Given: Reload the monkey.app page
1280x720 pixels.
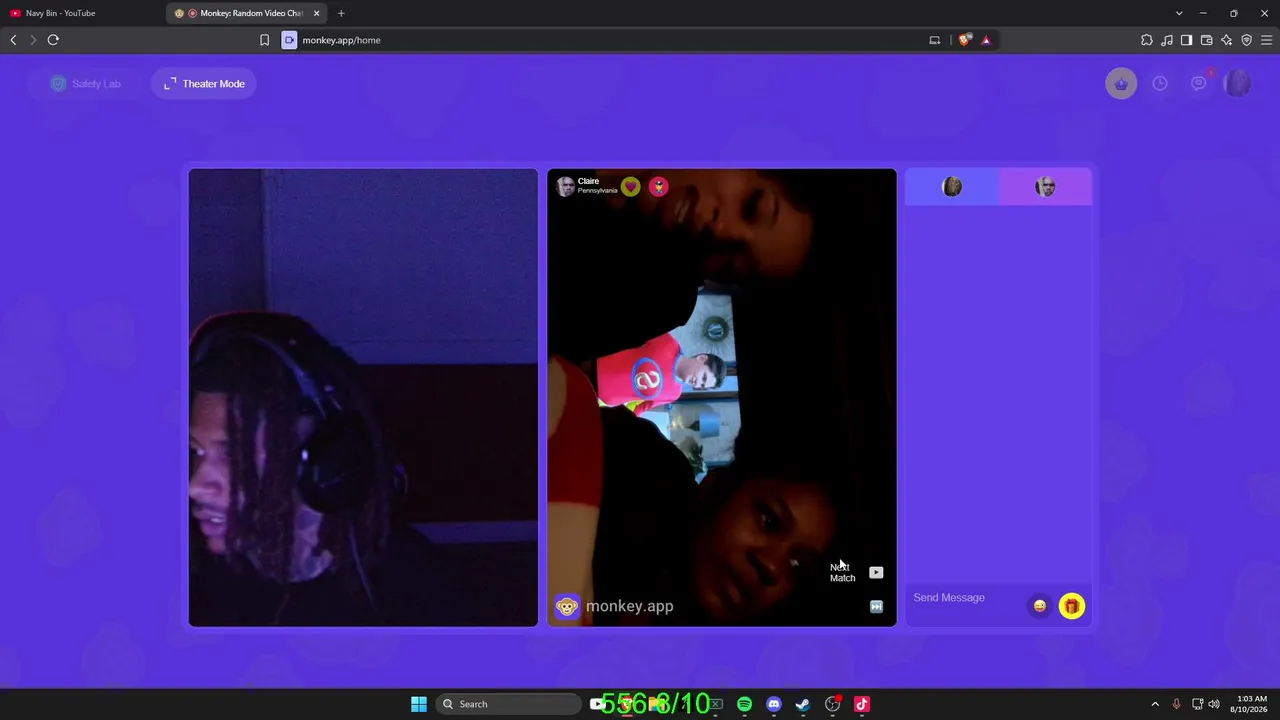Looking at the screenshot, I should [53, 40].
